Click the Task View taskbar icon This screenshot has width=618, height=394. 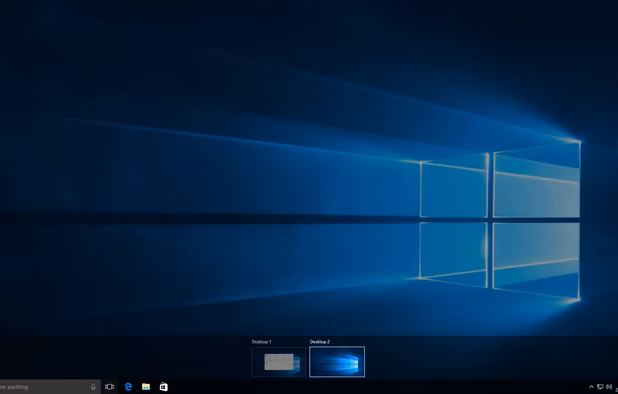point(110,387)
